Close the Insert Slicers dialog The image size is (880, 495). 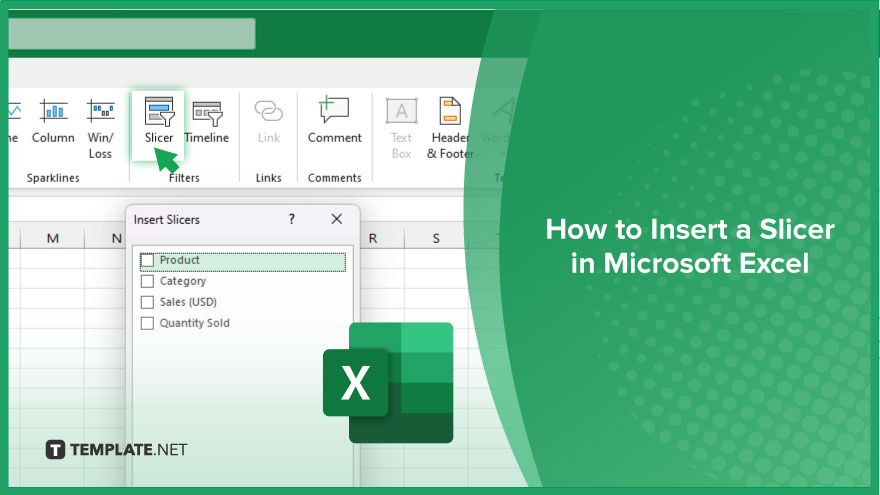click(x=337, y=219)
